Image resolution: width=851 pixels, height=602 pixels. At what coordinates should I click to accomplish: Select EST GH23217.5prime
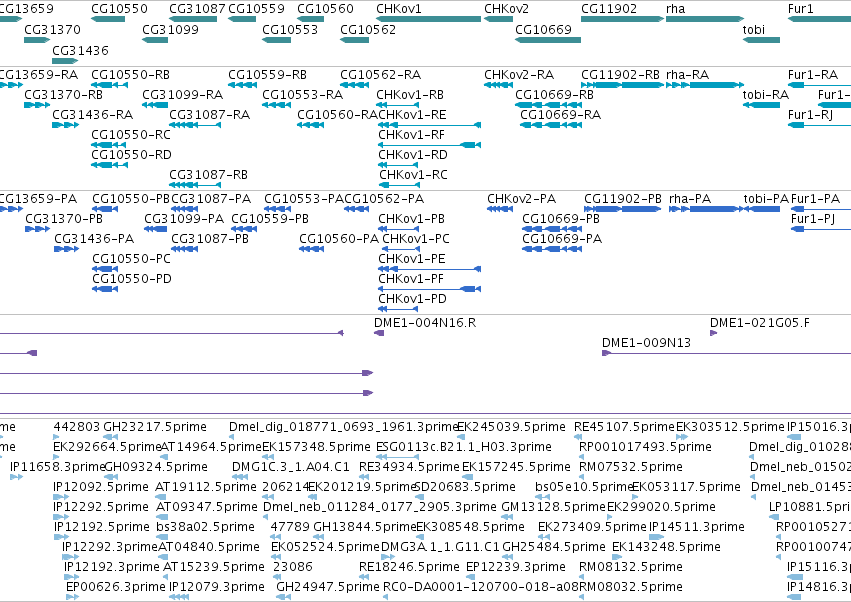[x=155, y=427]
